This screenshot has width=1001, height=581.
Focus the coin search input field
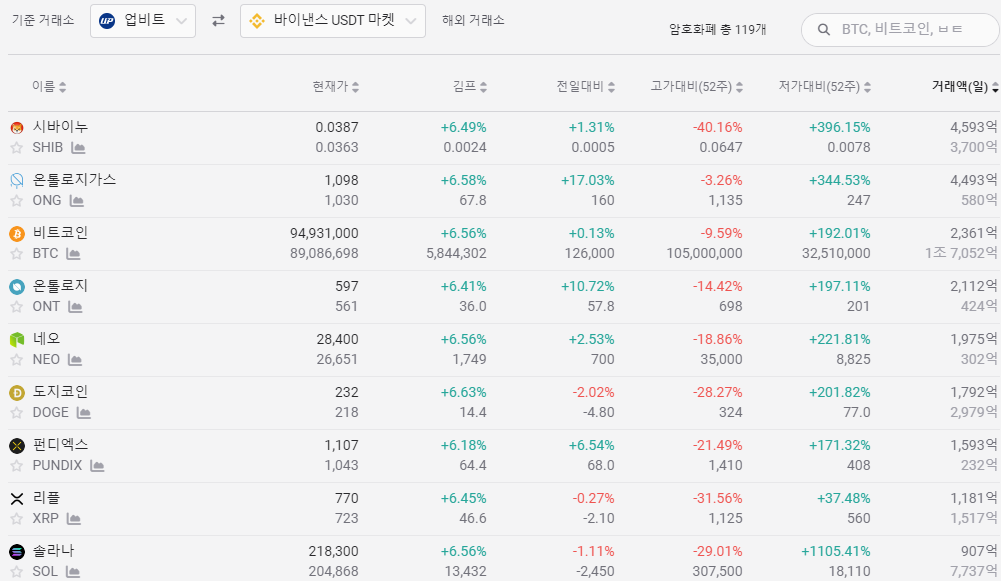tap(910, 30)
